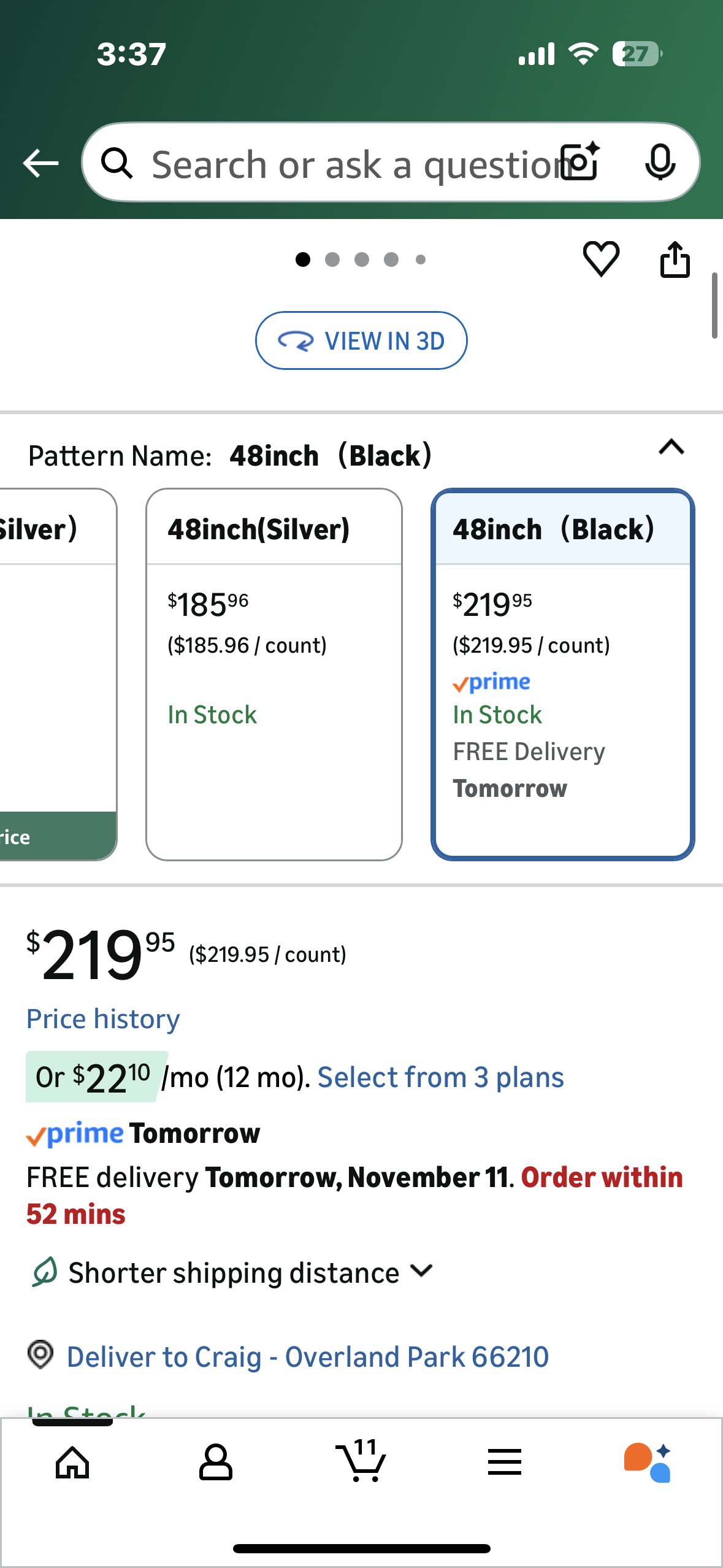Add item to wishlist with heart icon
The image size is (723, 1568).
pyautogui.click(x=601, y=259)
